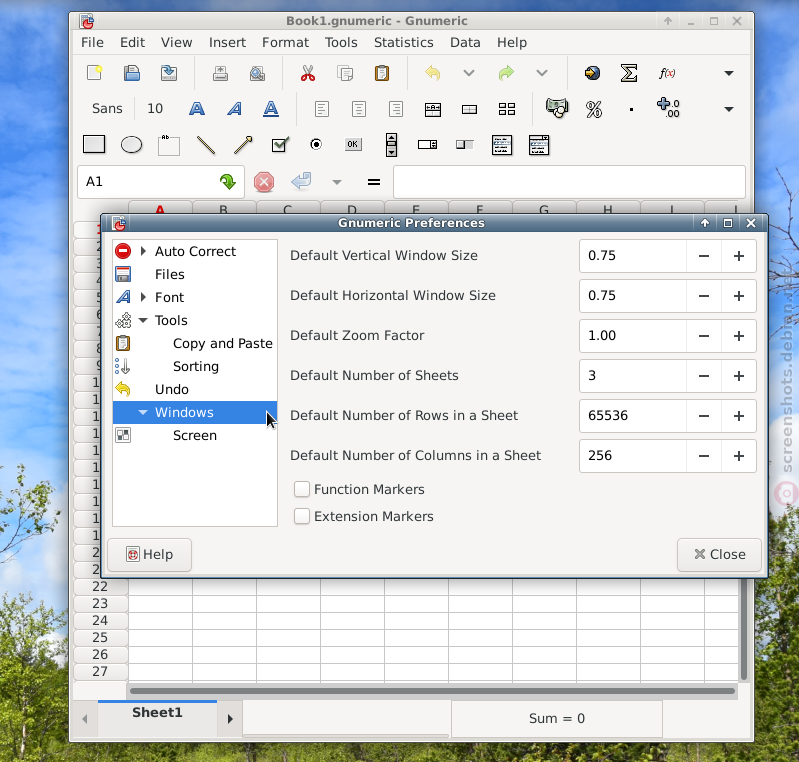
Task: Toggle italic text formatting
Action: tap(234, 109)
